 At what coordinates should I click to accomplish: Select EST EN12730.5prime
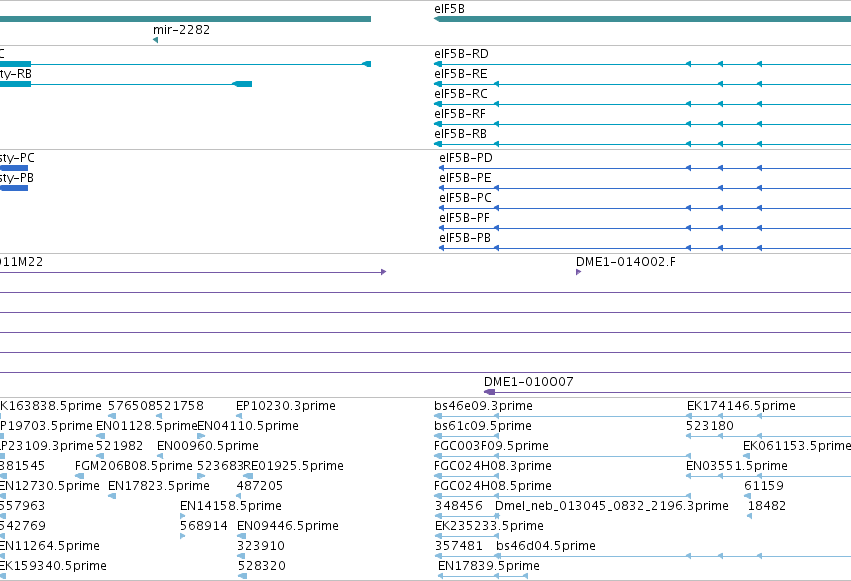(x=50, y=486)
